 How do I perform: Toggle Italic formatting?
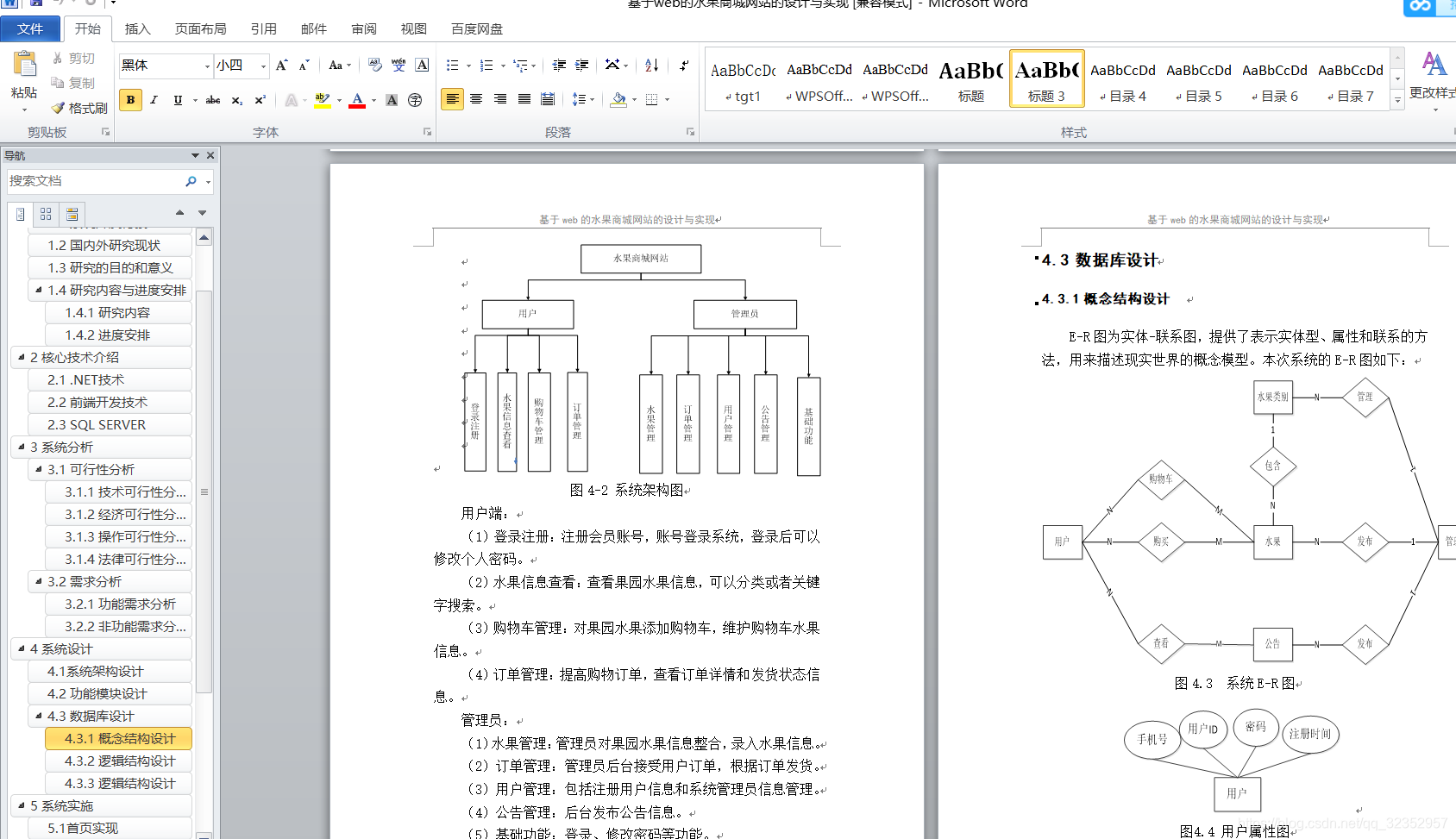(154, 100)
